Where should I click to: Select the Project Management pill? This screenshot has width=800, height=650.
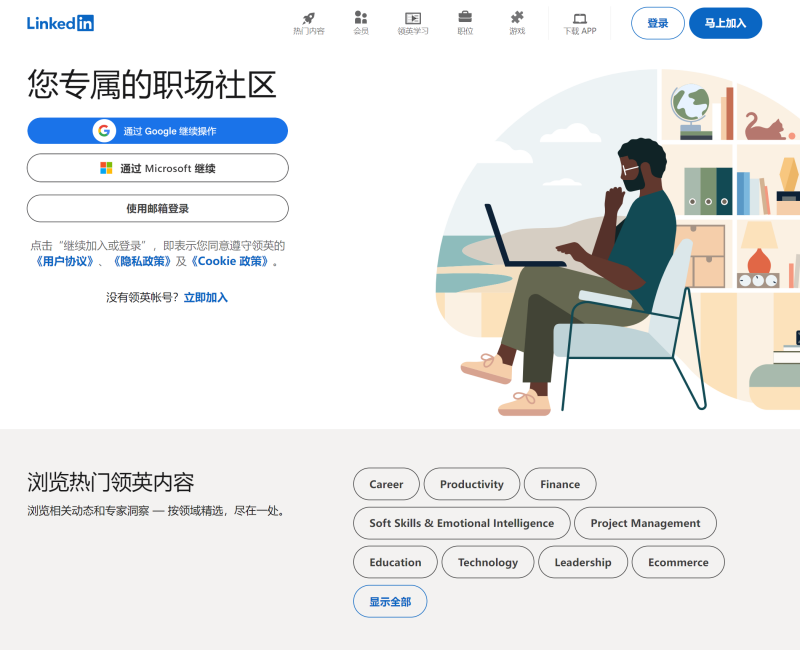click(x=645, y=523)
